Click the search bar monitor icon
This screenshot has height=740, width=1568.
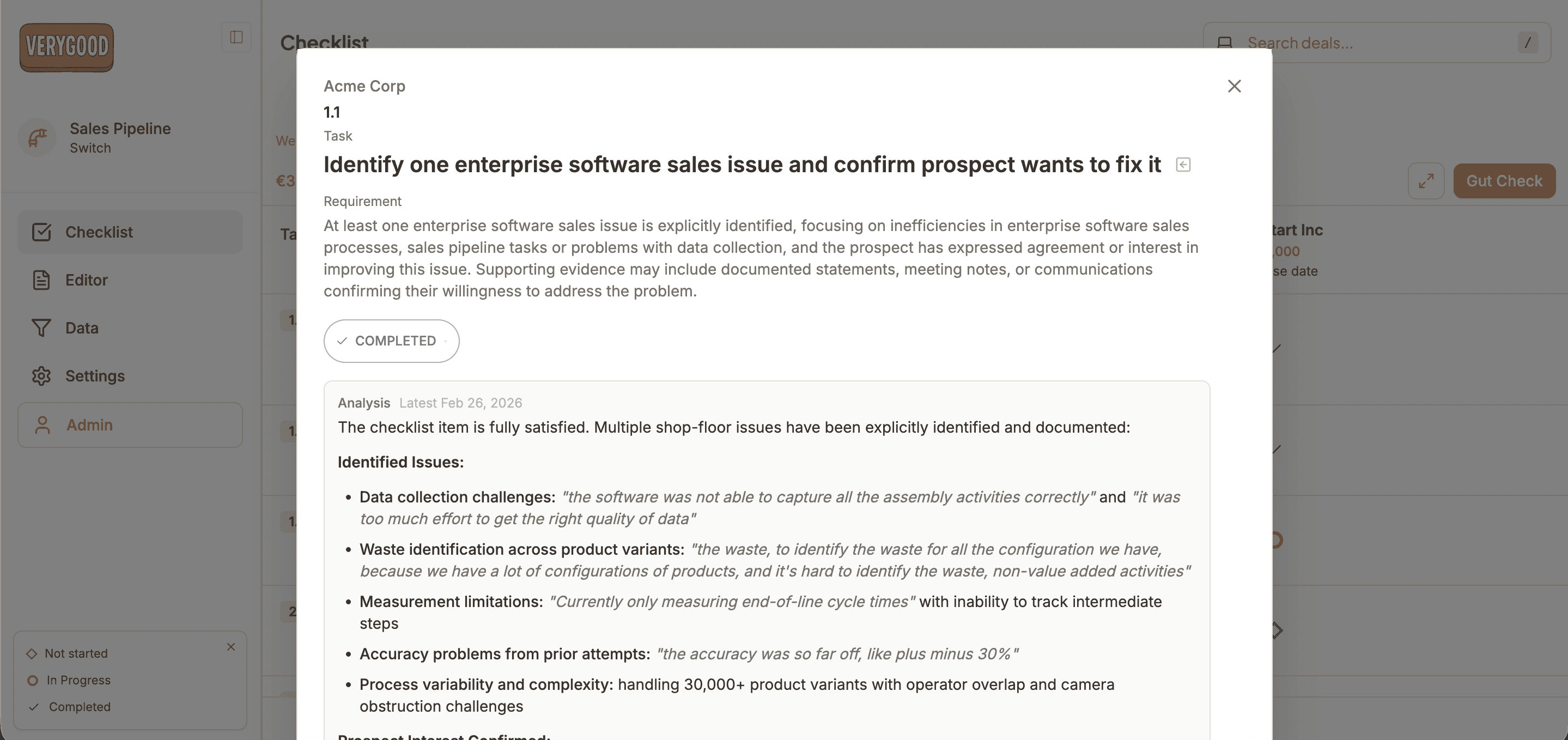(1224, 43)
